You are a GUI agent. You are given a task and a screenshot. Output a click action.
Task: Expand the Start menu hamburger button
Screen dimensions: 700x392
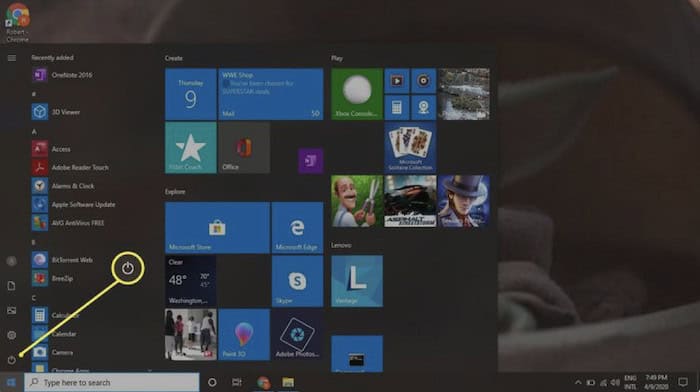(12, 58)
